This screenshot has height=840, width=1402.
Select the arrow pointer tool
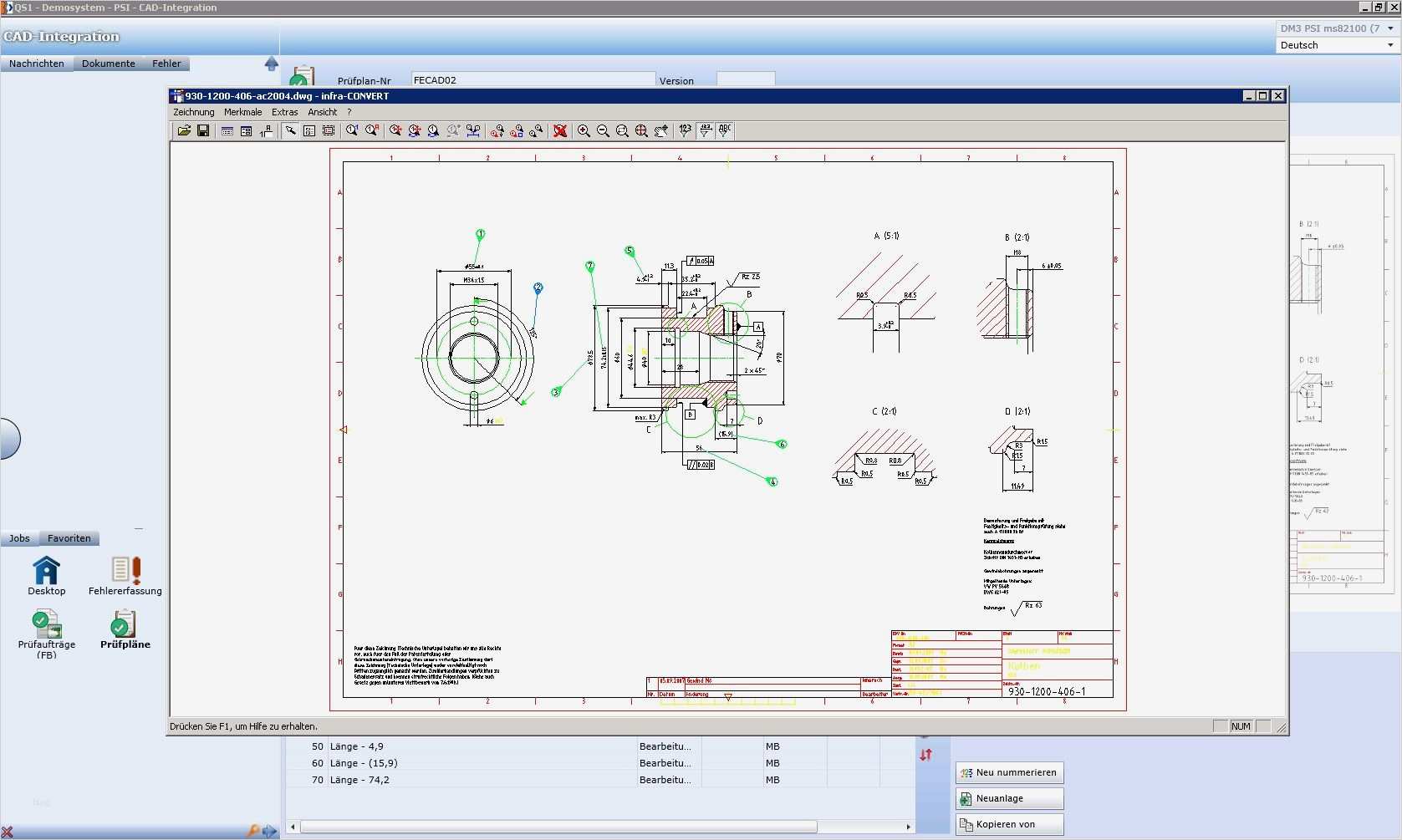tap(290, 130)
